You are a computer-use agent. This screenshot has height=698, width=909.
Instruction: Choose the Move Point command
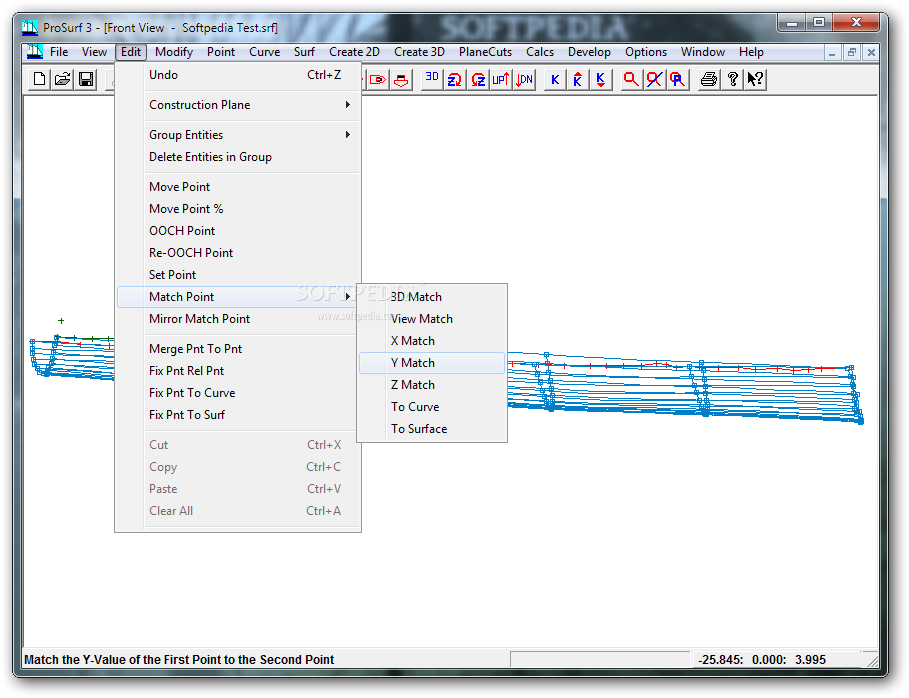click(238, 187)
